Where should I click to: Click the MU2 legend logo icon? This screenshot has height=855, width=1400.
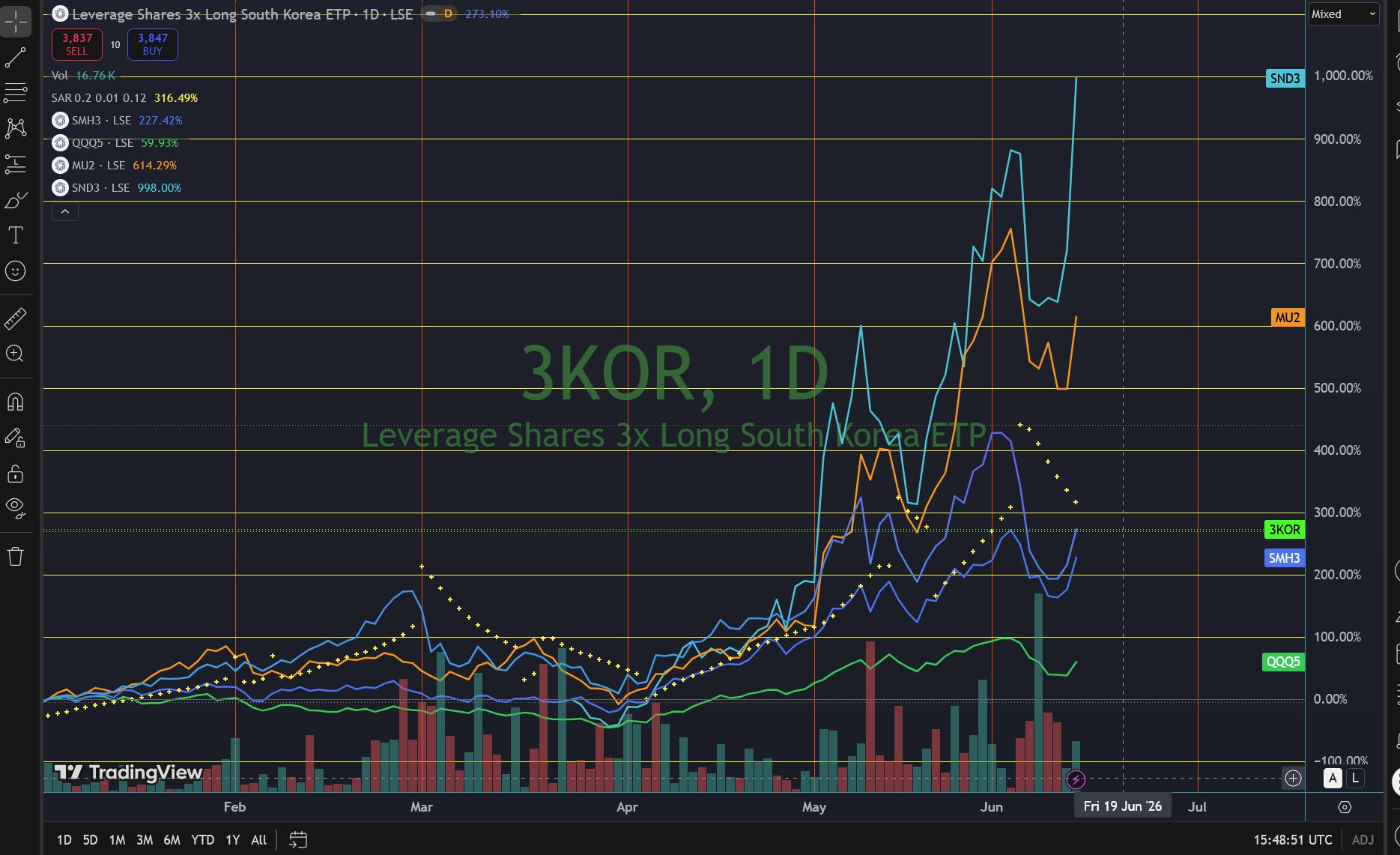[61, 166]
